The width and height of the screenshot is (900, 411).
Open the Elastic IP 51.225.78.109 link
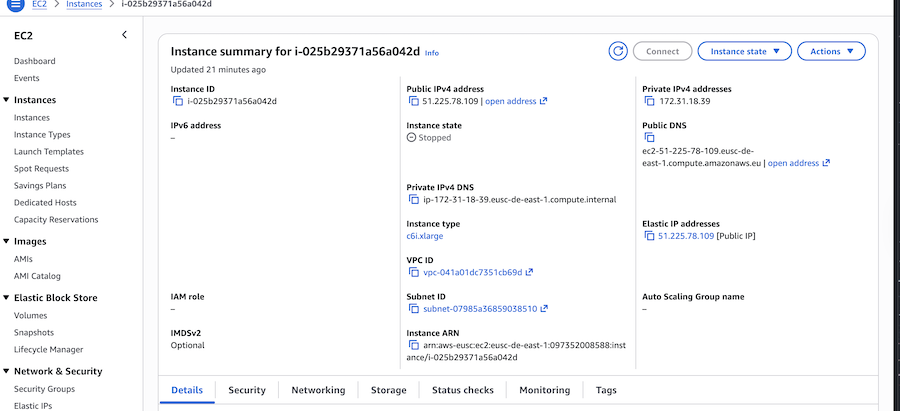point(686,236)
